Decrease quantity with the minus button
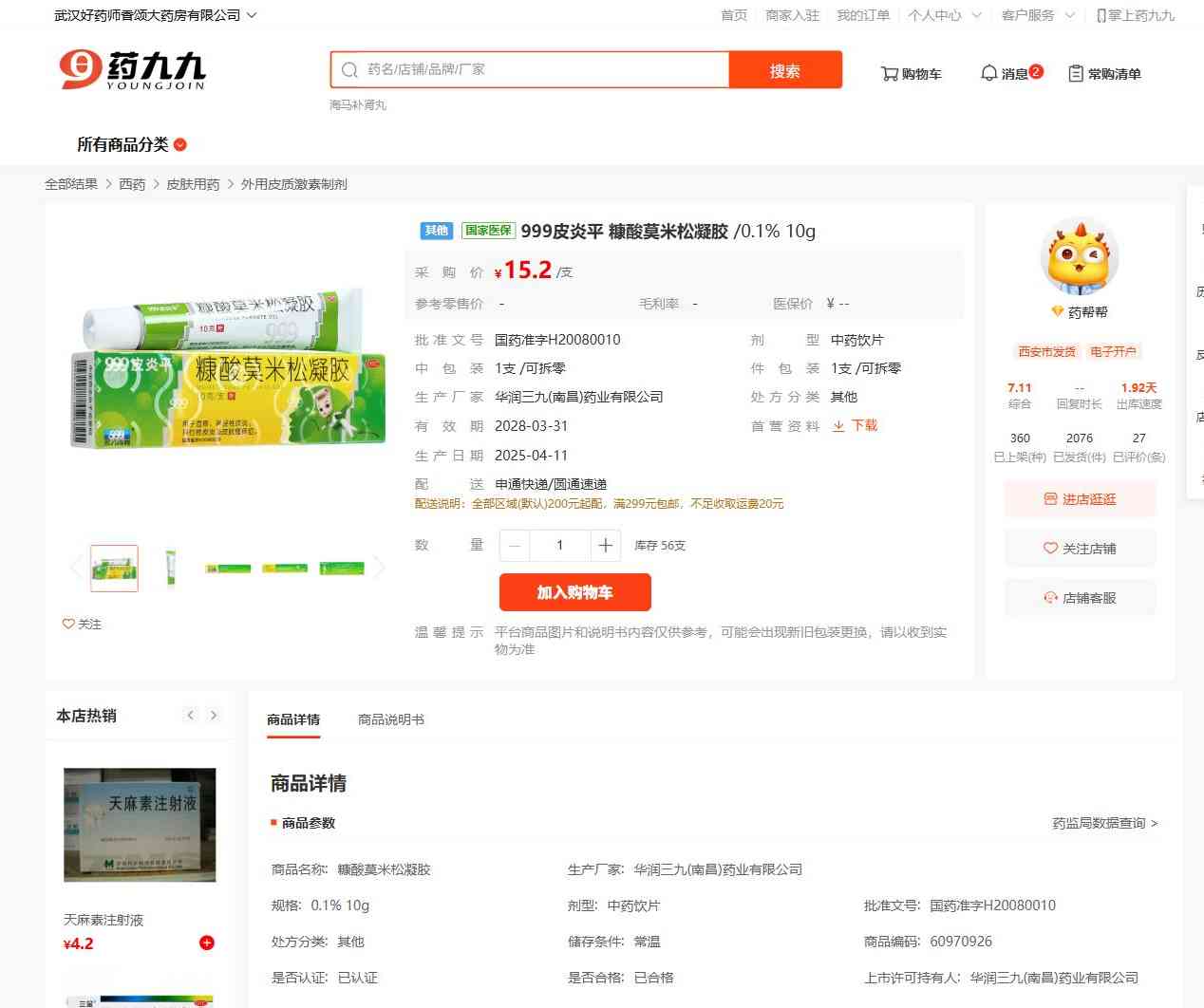 [x=515, y=545]
